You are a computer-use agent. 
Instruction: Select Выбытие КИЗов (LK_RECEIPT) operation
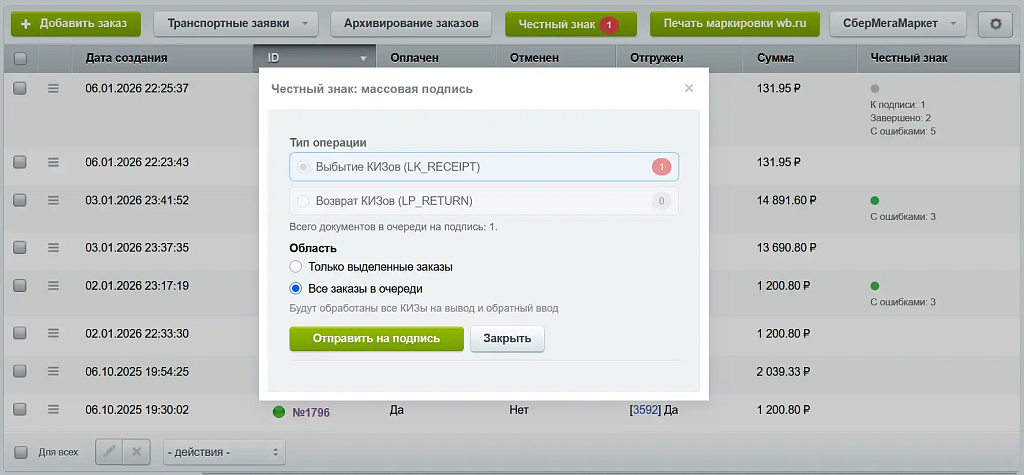point(484,167)
